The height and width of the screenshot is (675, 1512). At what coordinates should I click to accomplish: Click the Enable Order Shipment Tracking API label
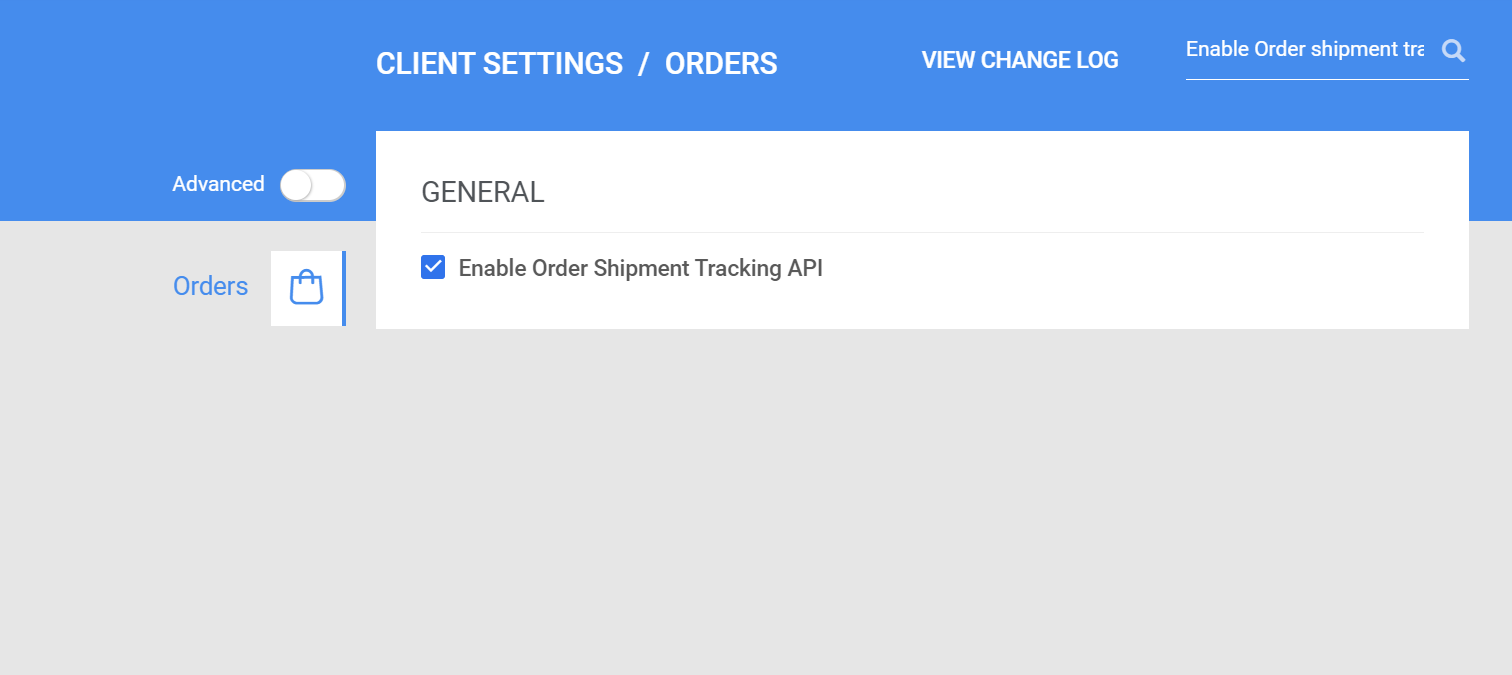[x=640, y=268]
